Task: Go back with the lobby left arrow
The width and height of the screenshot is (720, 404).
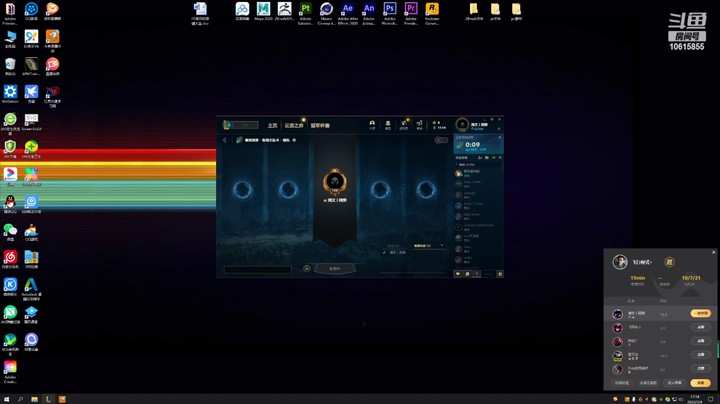Action: [225, 140]
